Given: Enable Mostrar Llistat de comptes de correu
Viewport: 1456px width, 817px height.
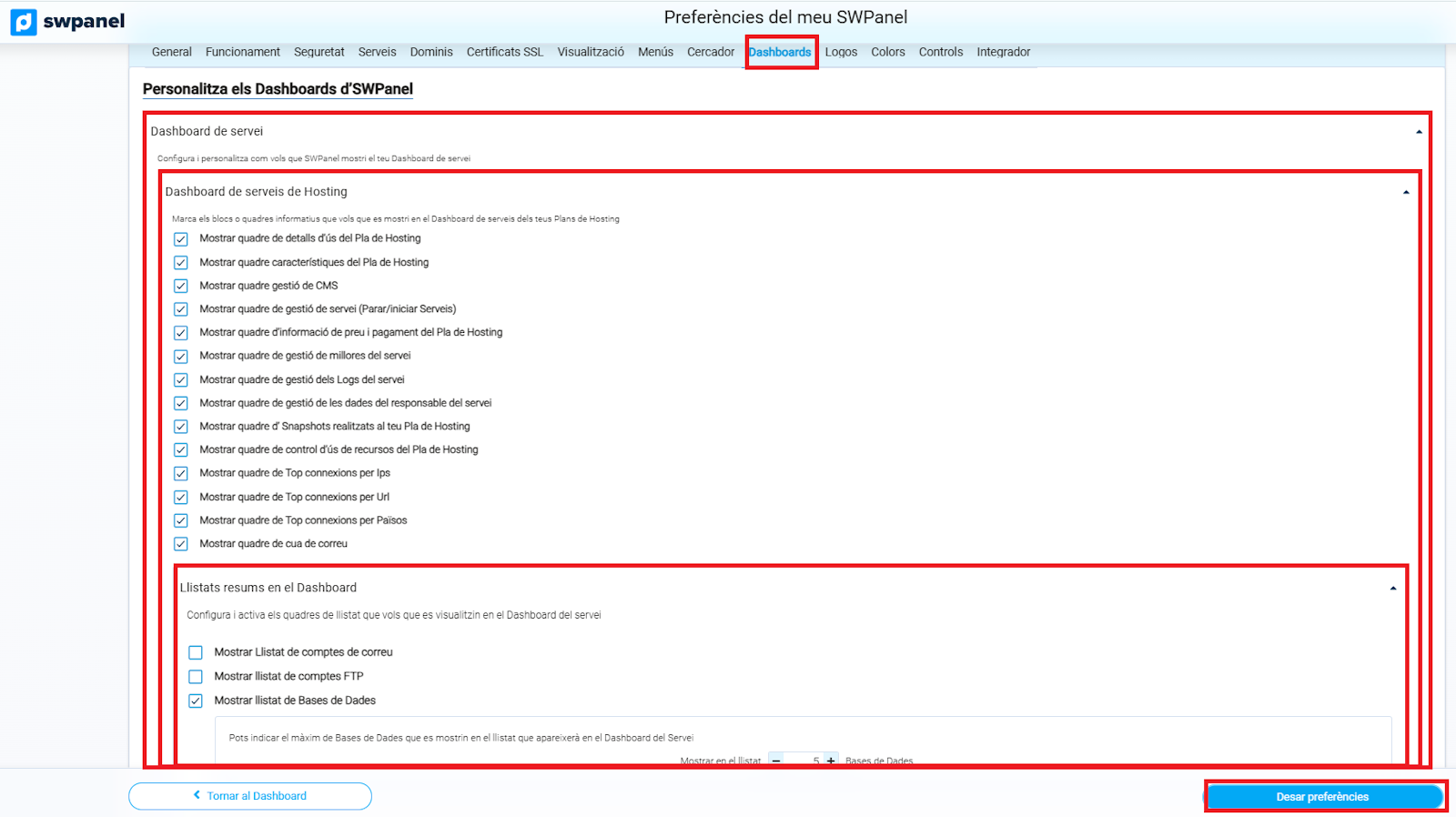Looking at the screenshot, I should 196,652.
